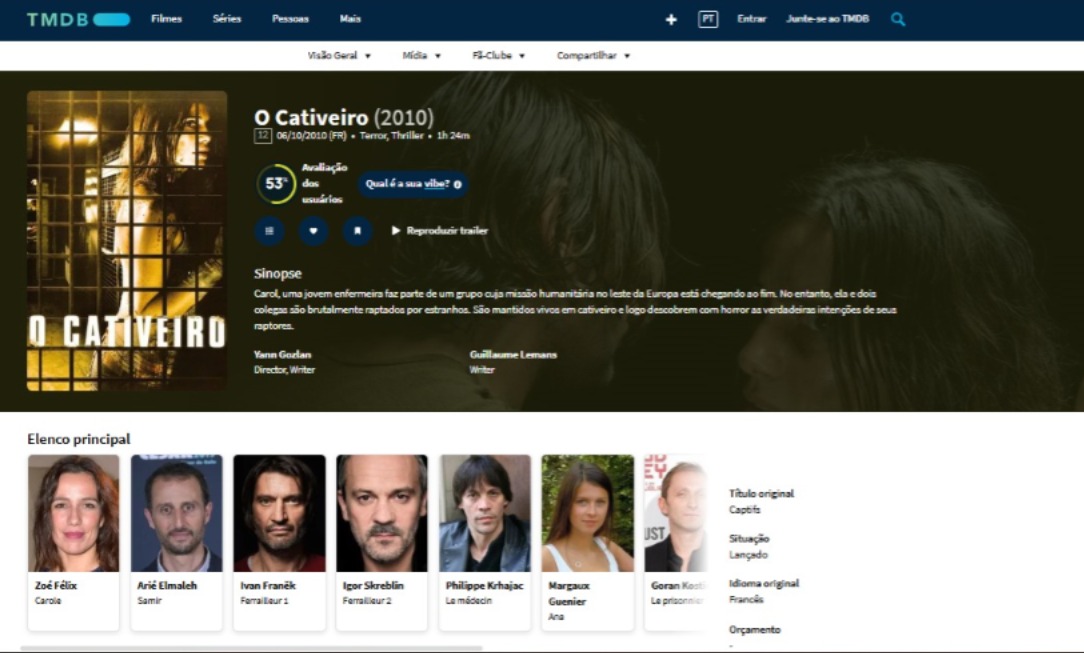Screen dimensions: 1084x653
Task: Expand the Mídia dropdown
Action: pos(421,56)
